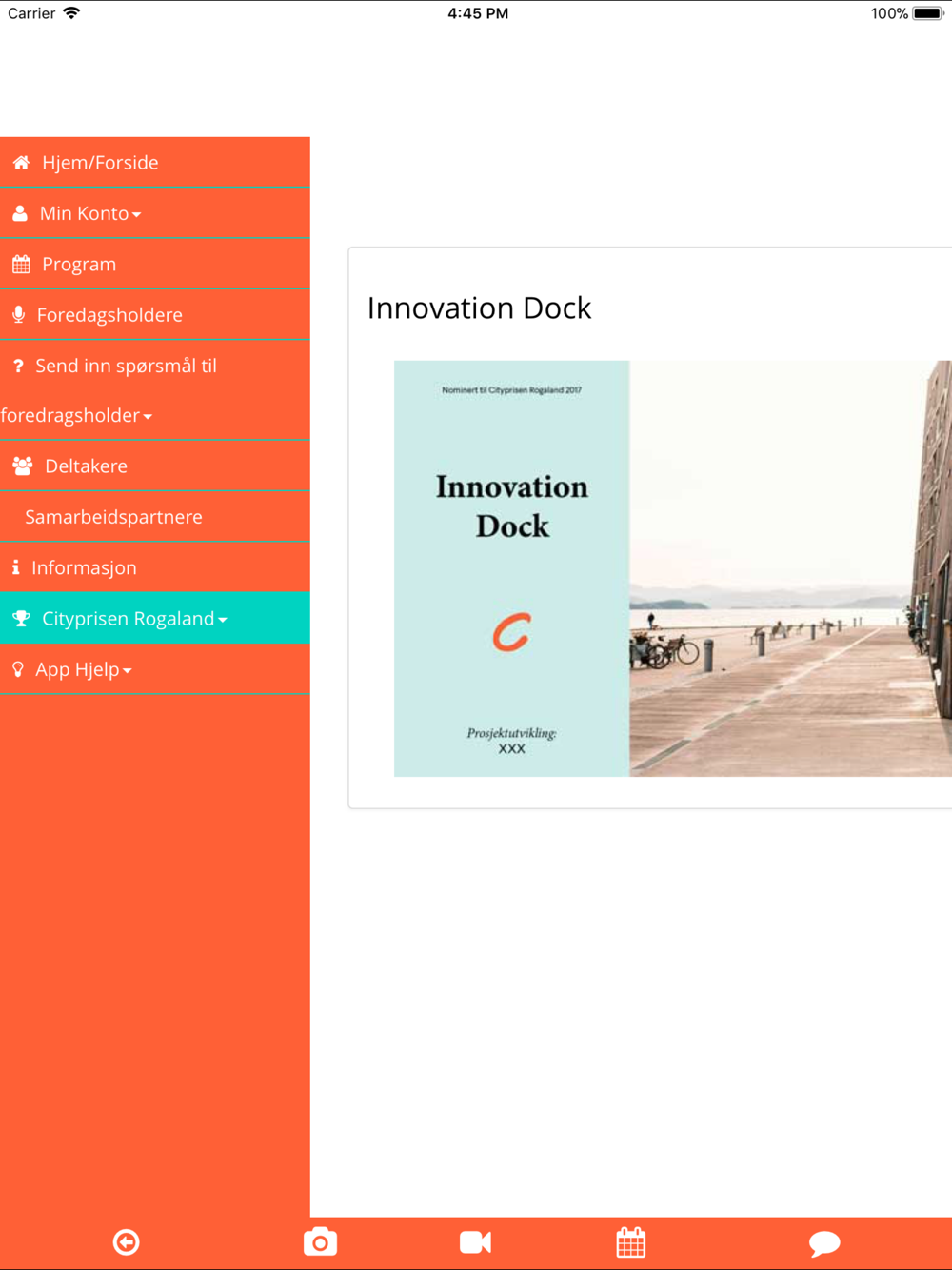The height and width of the screenshot is (1270, 952).
Task: Tap the Wi-Fi status icon
Action: pos(71,13)
